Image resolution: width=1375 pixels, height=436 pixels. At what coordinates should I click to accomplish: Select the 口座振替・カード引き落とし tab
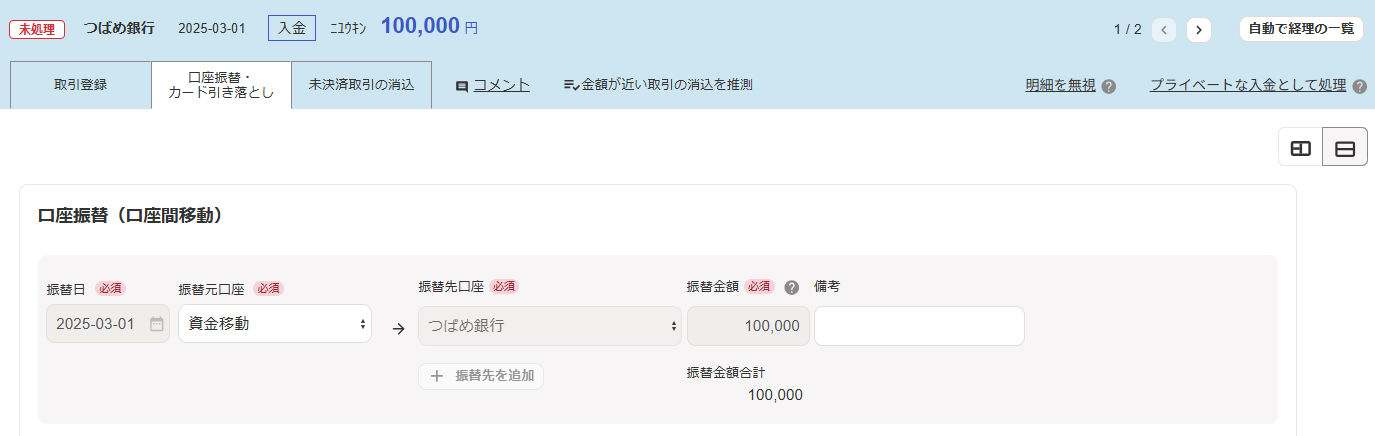point(221,85)
